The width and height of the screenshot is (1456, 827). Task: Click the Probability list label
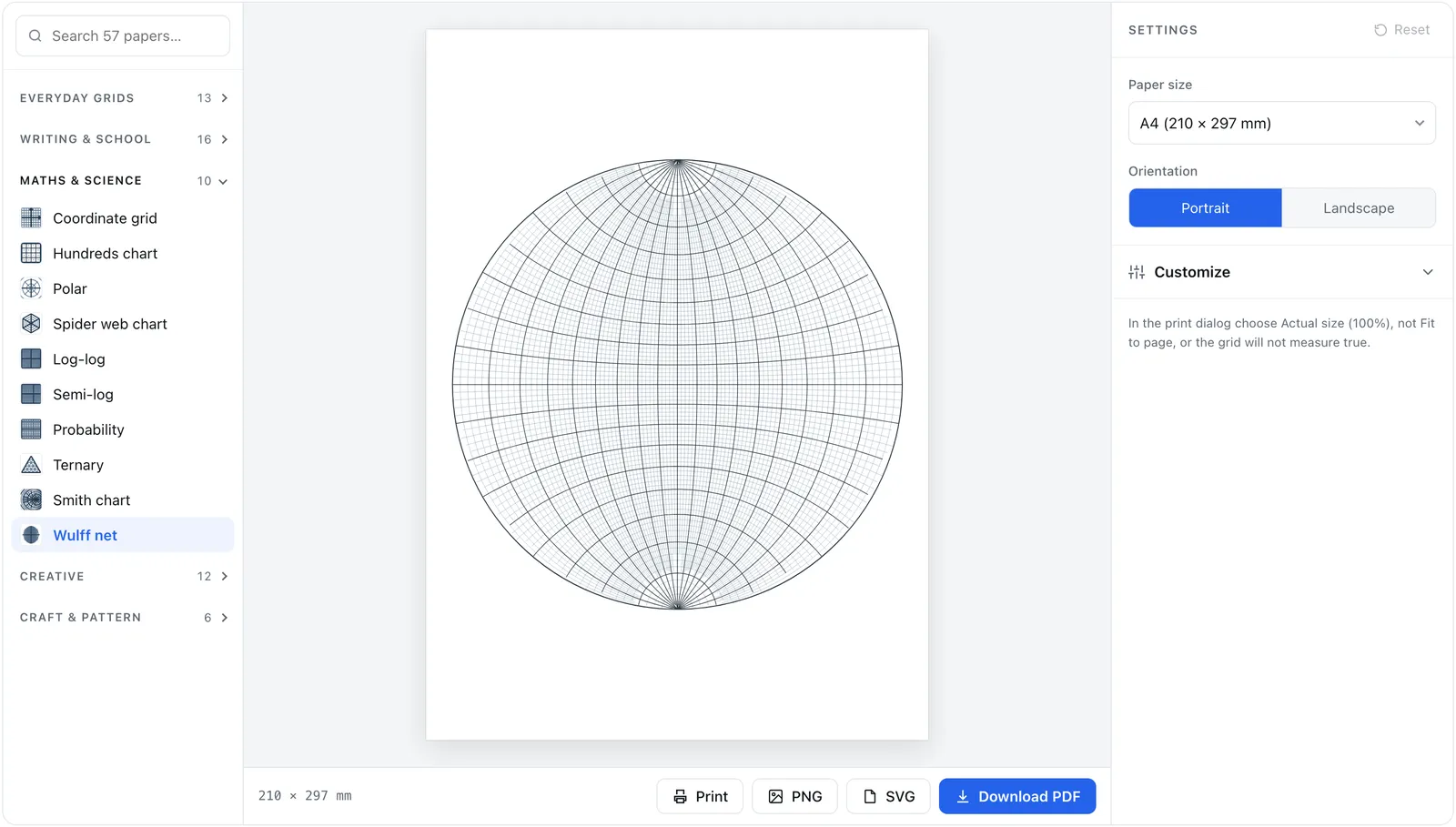(88, 429)
